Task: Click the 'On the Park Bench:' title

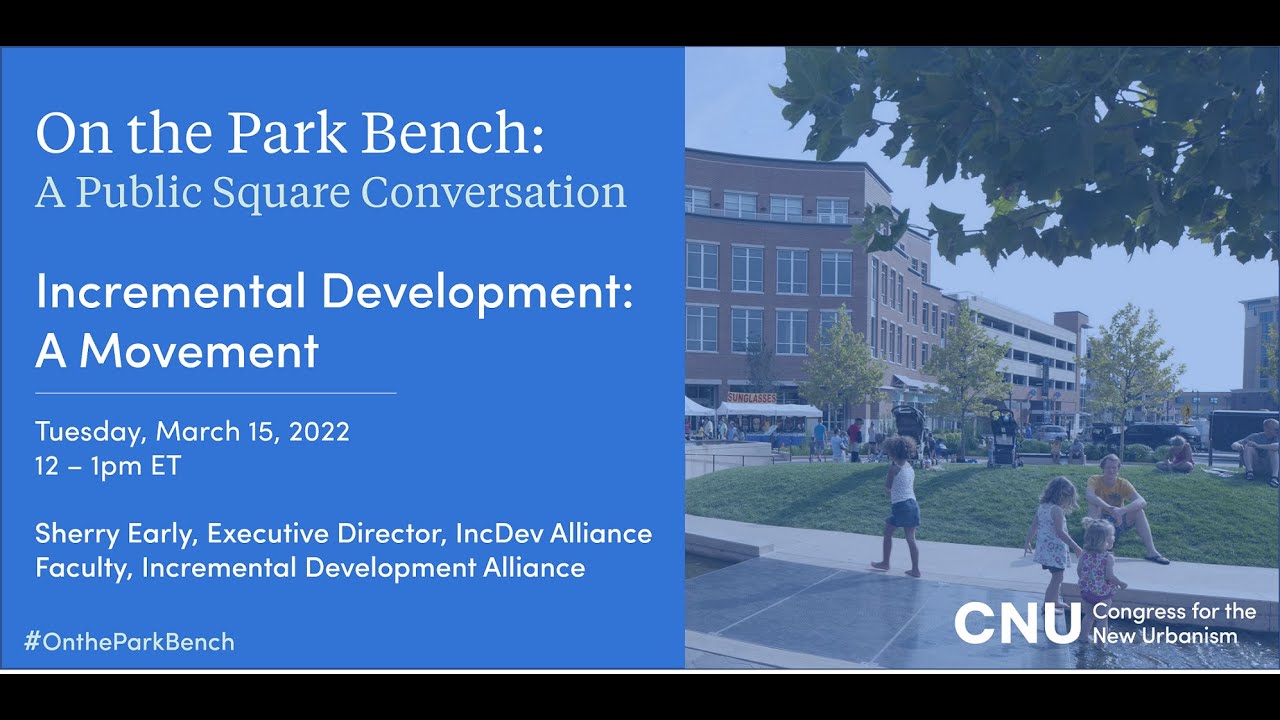Action: 290,133
